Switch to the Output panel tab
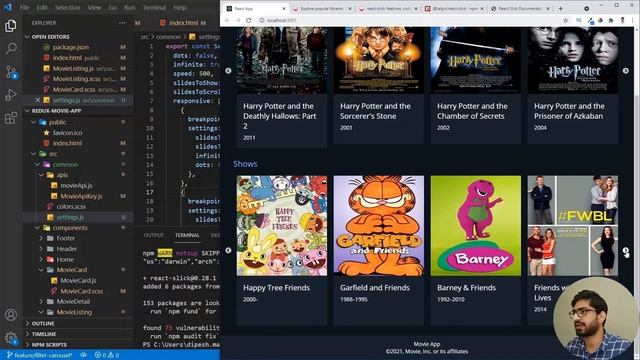Viewport: 640px width, 360px height. tap(153, 235)
